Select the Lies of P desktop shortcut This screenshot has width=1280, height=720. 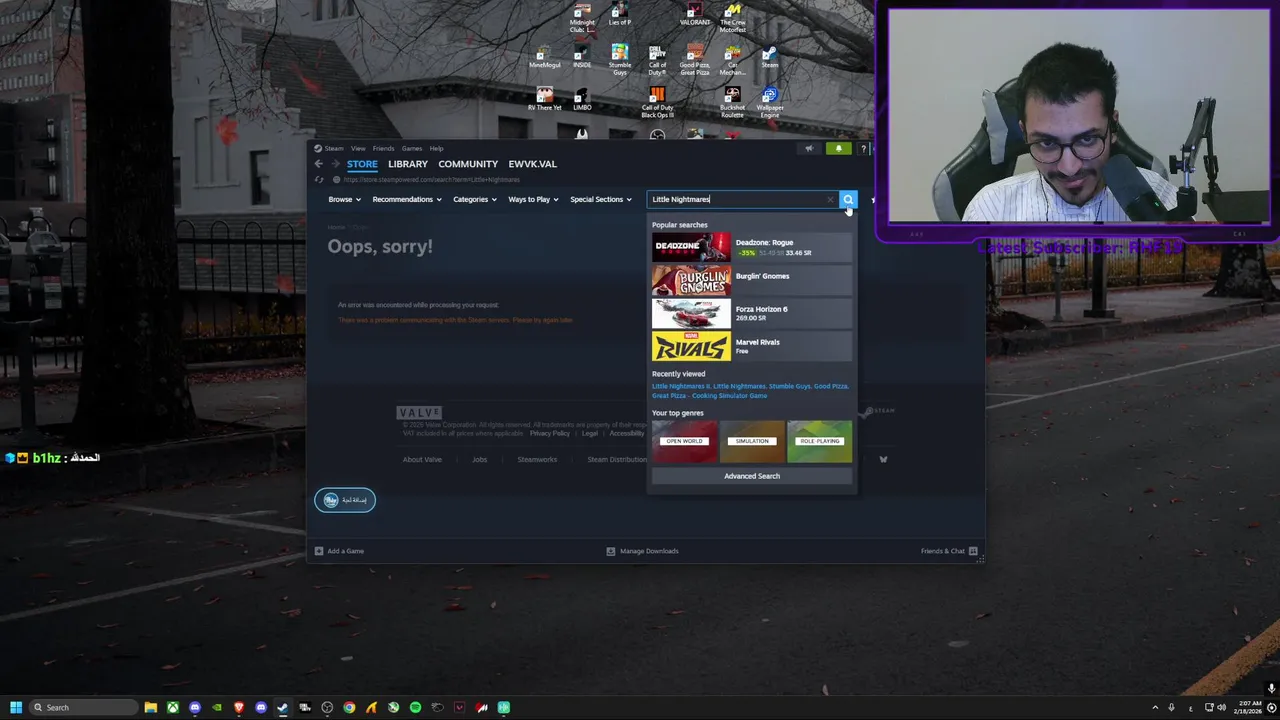620,15
